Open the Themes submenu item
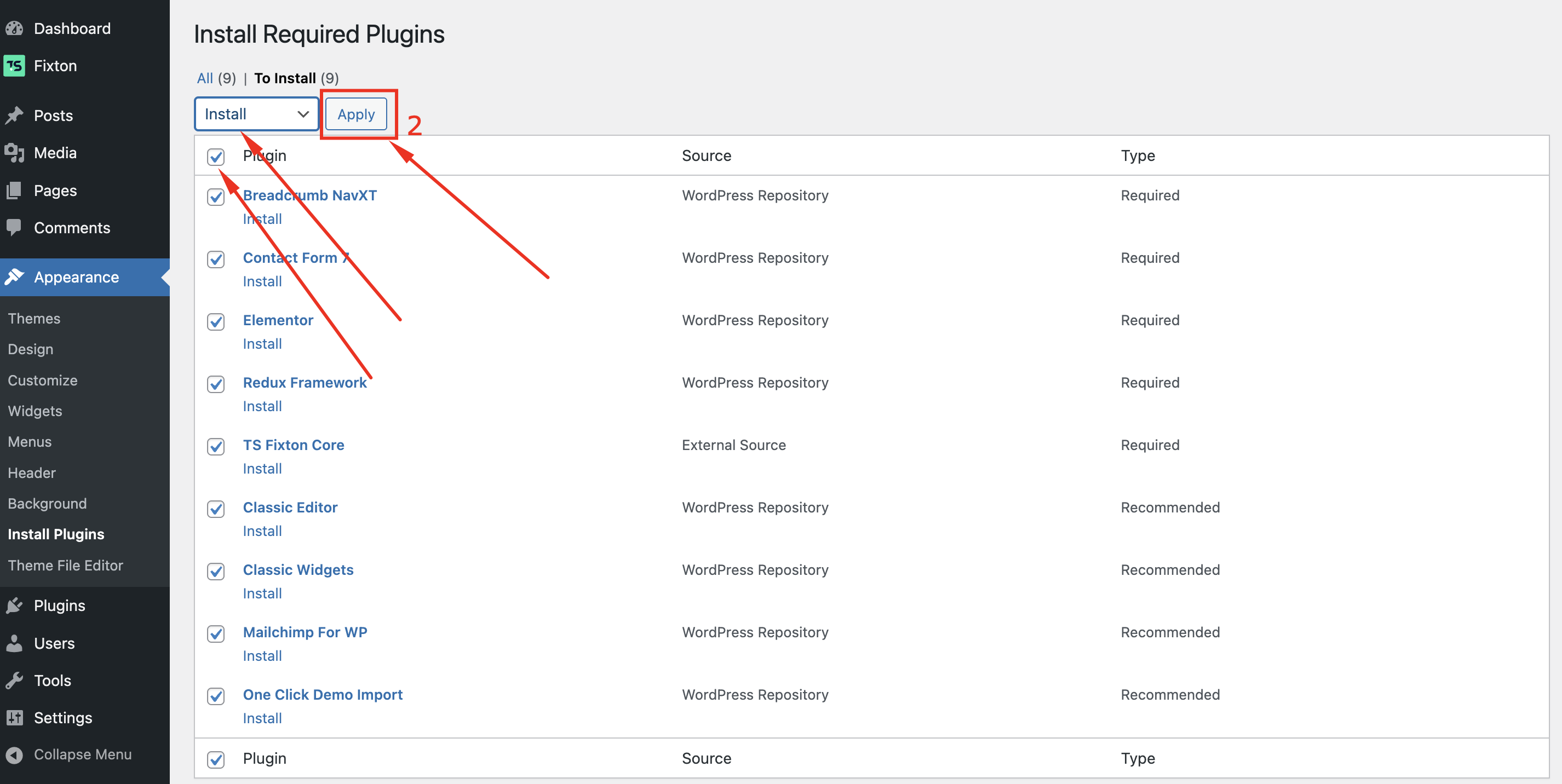Screen dimensions: 1562x784 click(x=34, y=318)
